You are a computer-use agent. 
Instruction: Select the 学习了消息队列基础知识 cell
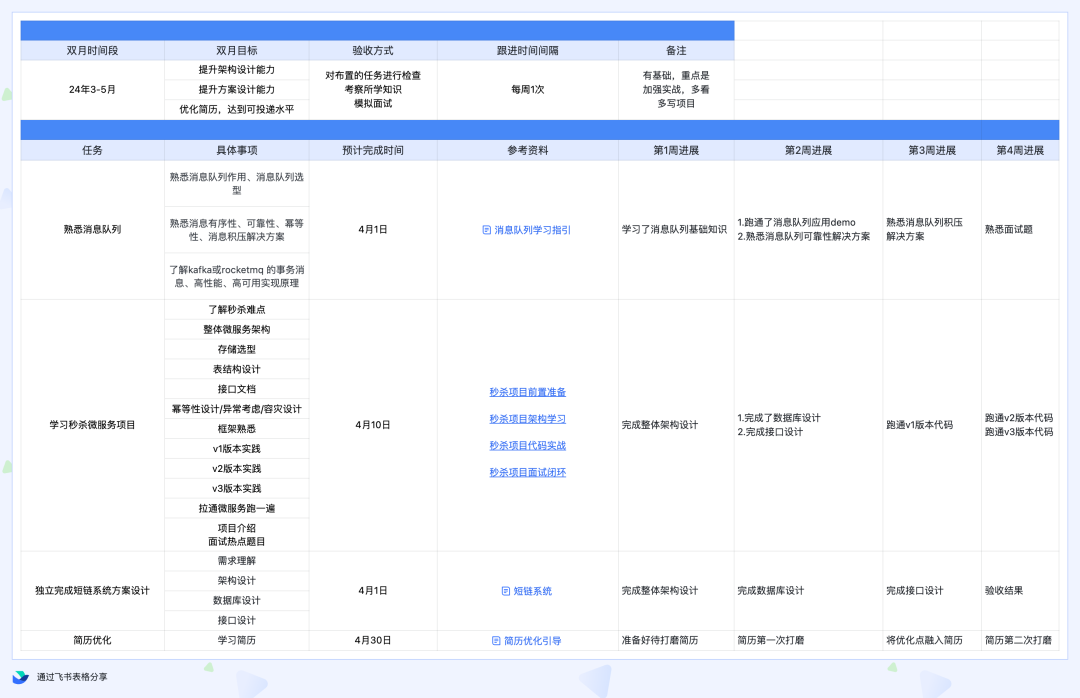pyautogui.click(x=676, y=229)
